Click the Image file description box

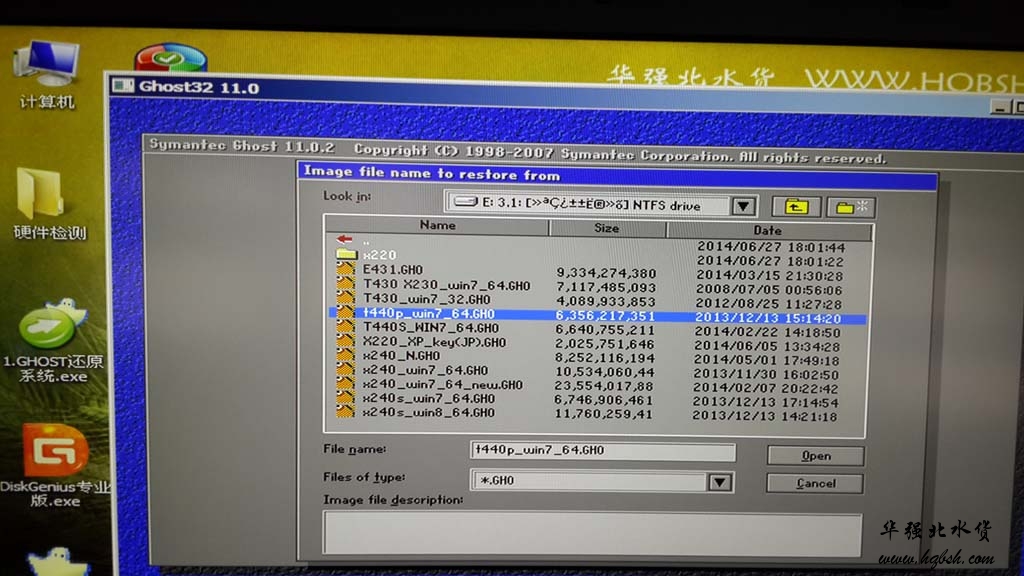[592, 534]
